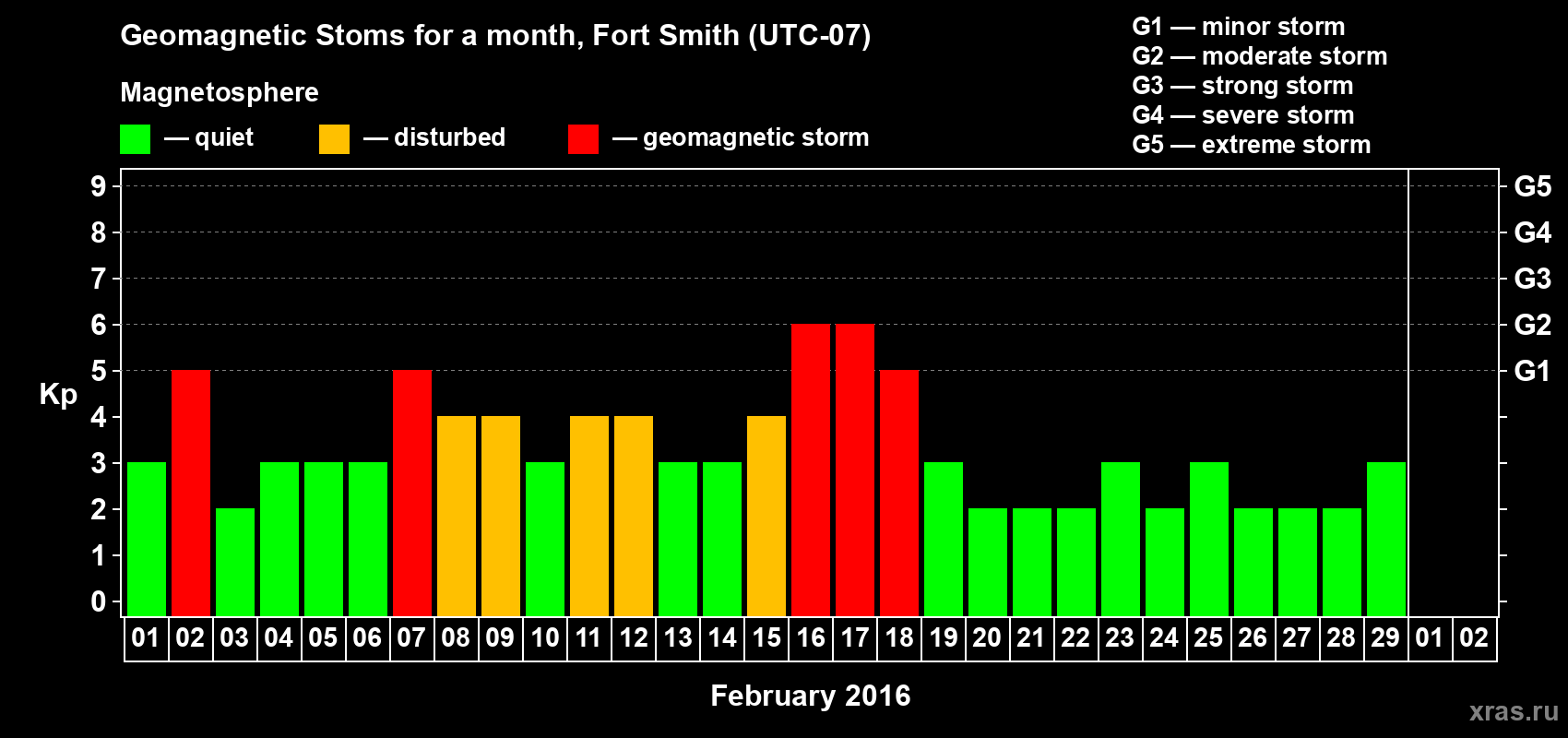Click the date label 14 on axis
Viewport: 1568px width, 738px height.
click(x=721, y=638)
